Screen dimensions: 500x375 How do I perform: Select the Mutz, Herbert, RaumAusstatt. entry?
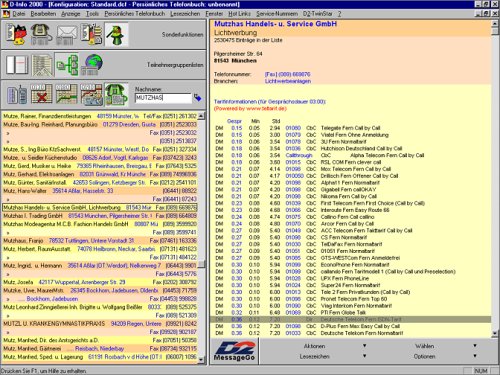[x=100, y=249]
